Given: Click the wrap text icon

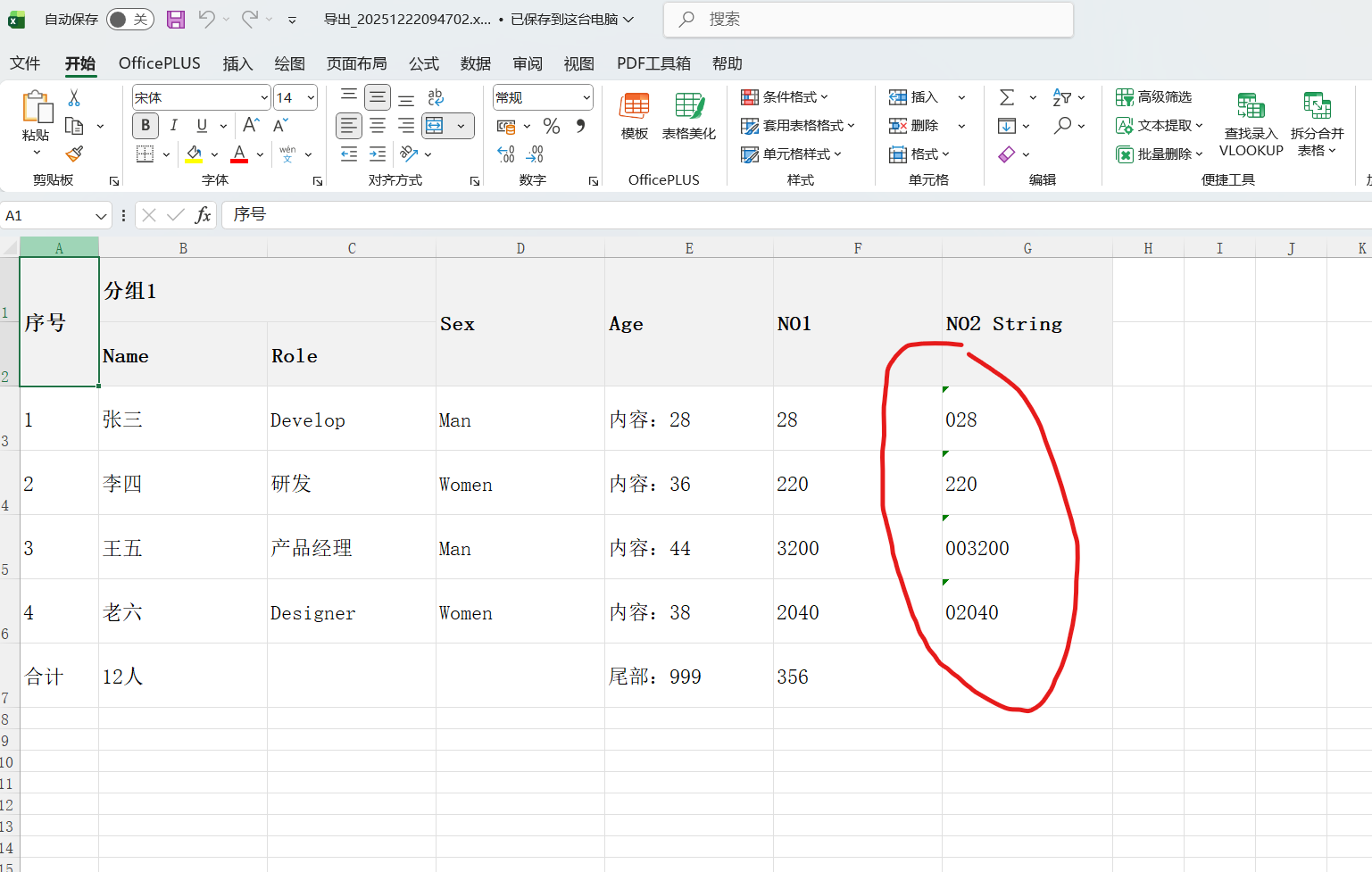Looking at the screenshot, I should coord(436,97).
